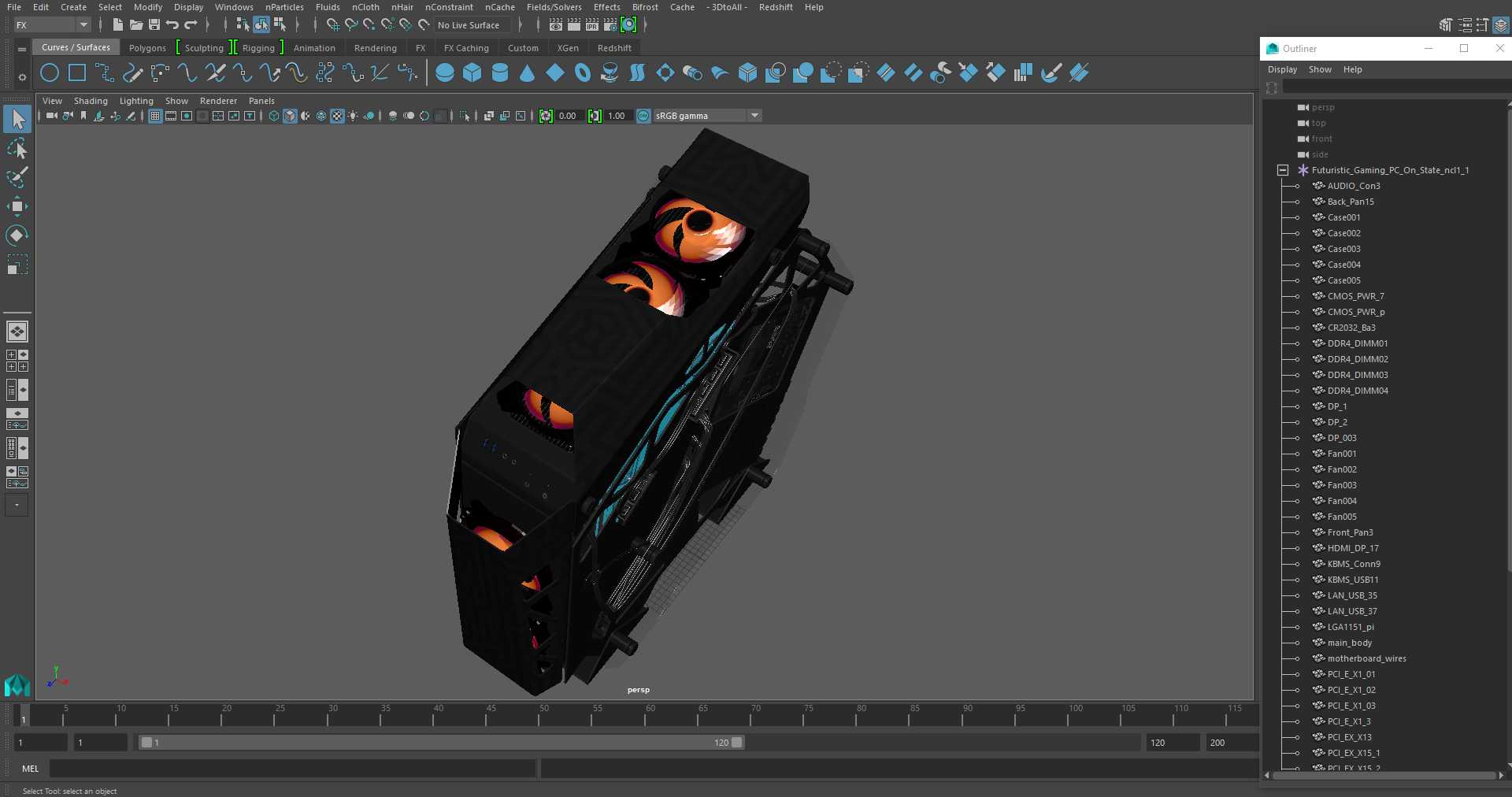Select motherboard_wires in the Outliner
The image size is (1512, 797).
click(1366, 658)
